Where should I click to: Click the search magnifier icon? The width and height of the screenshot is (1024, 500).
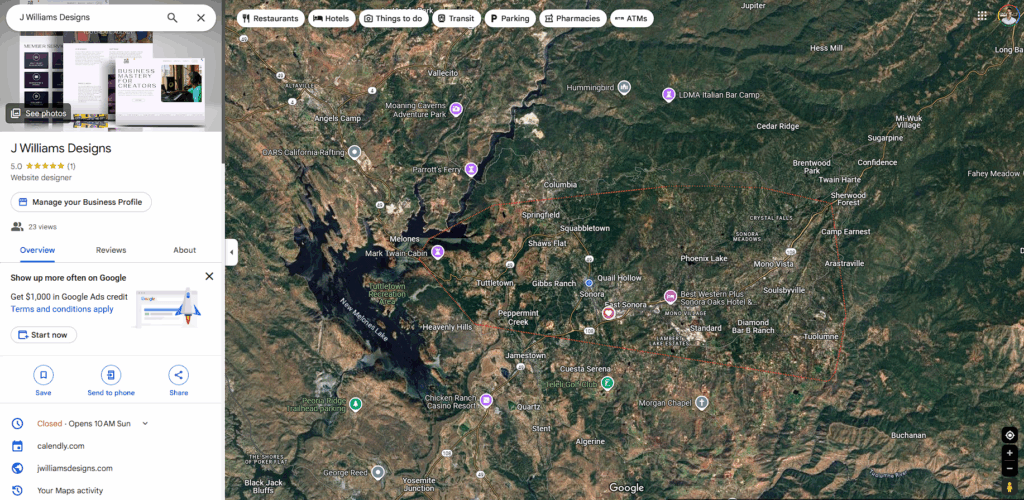pyautogui.click(x=172, y=18)
